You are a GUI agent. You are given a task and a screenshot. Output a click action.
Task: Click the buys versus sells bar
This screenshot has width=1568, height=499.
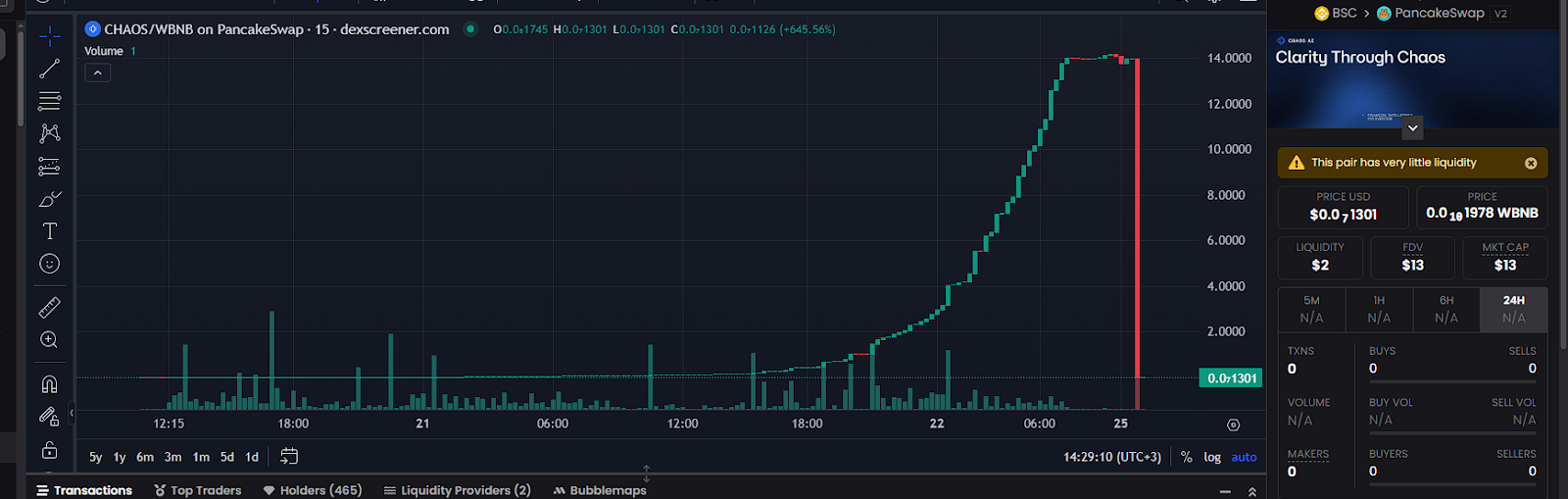(x=1452, y=379)
